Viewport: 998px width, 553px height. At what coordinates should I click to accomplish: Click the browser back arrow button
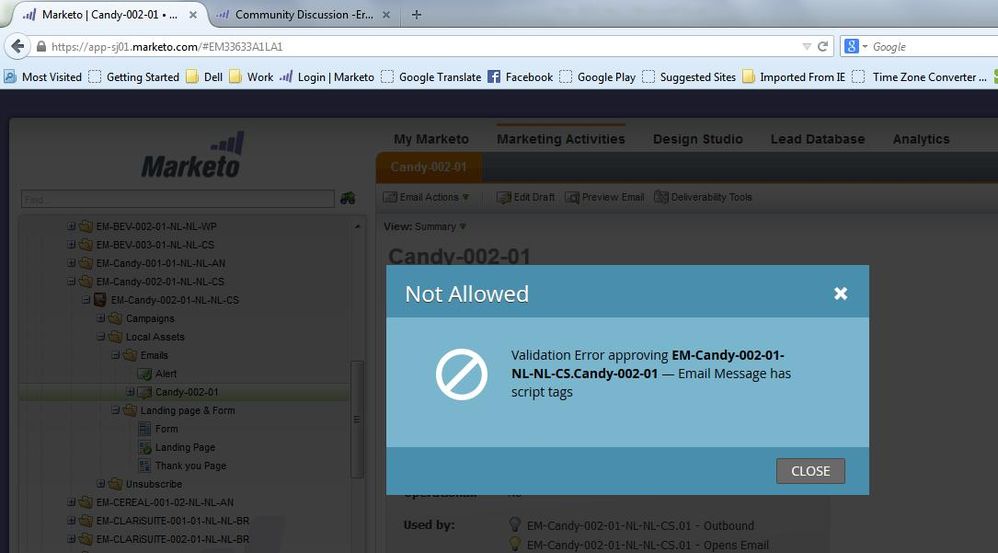coord(18,46)
